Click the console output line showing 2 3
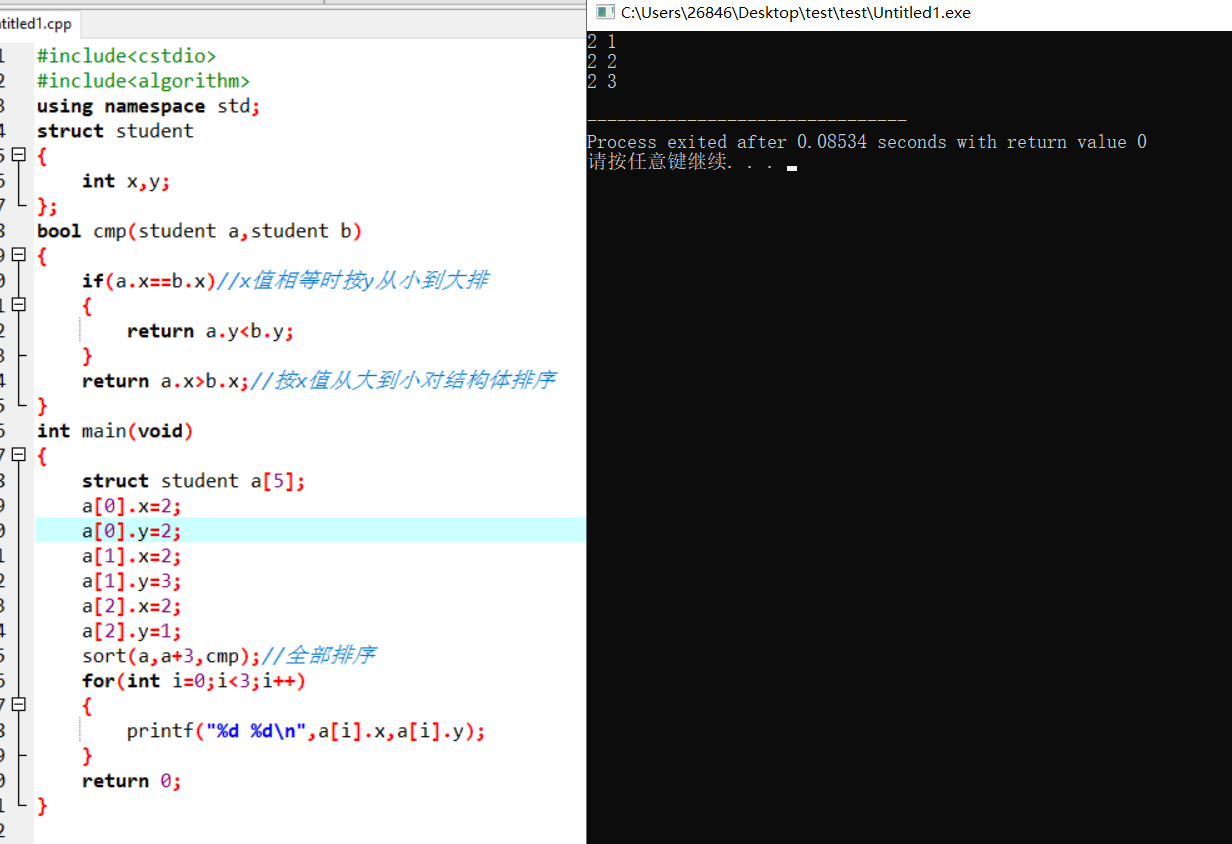Screen dimensions: 1232x844 (602, 81)
